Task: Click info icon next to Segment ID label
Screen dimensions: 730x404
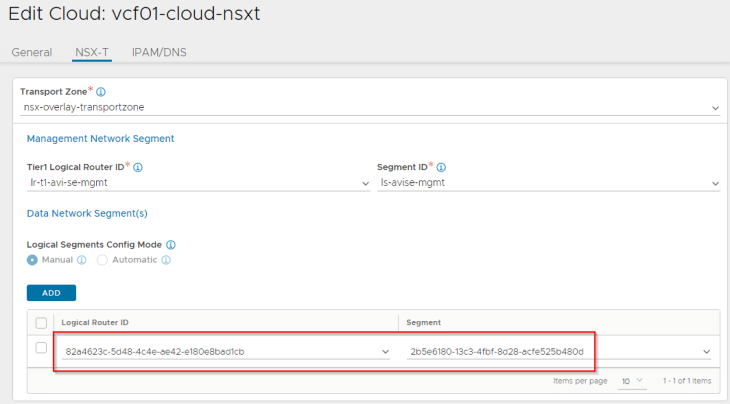Action: coord(441,167)
